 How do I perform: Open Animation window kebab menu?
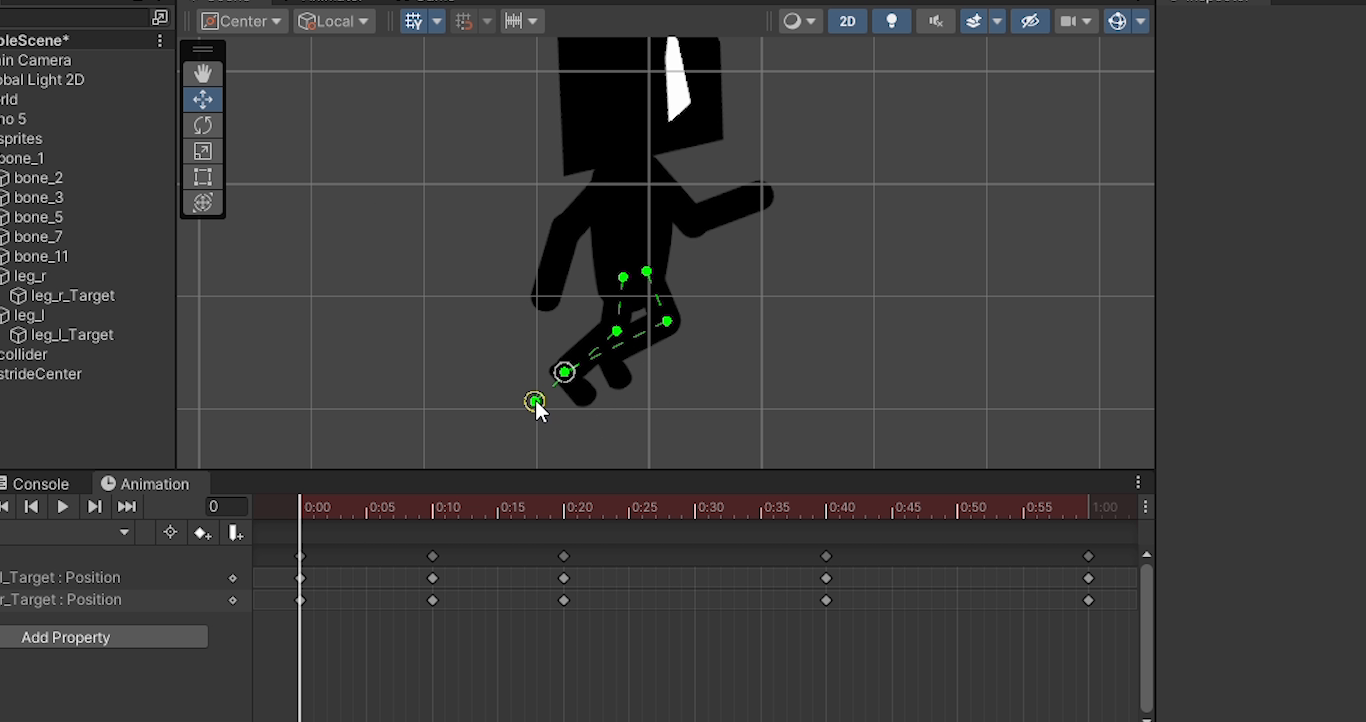(1138, 483)
